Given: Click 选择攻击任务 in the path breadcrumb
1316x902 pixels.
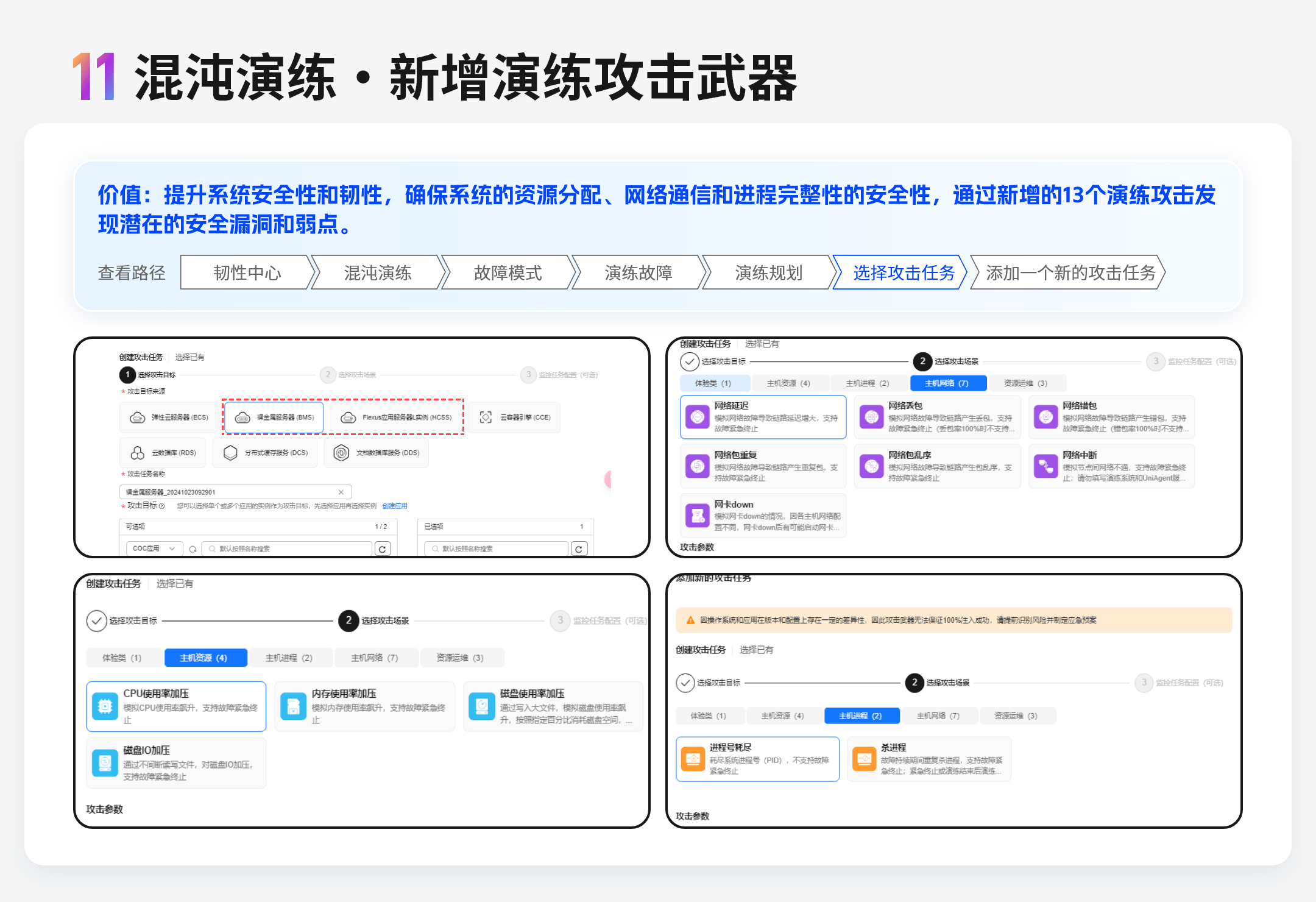Looking at the screenshot, I should click(902, 272).
